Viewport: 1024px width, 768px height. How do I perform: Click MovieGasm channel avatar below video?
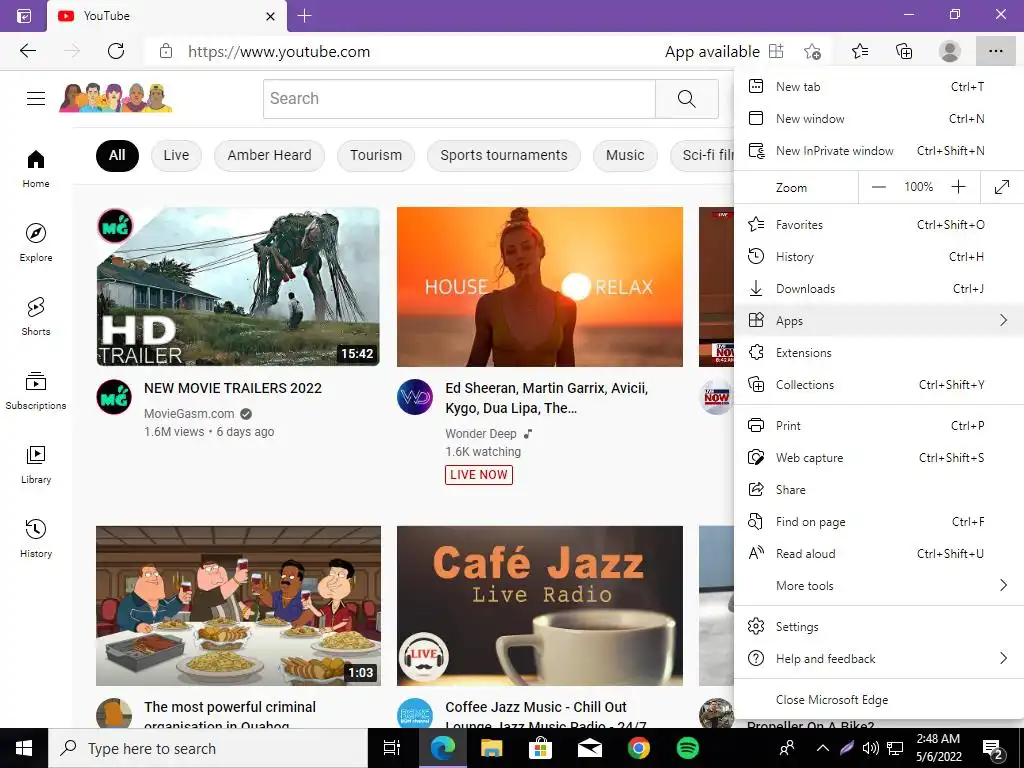[x=114, y=396]
